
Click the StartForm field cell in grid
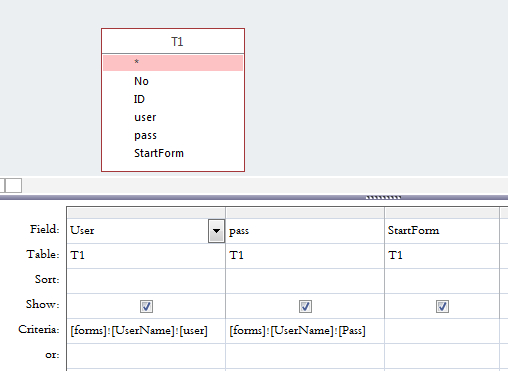442,231
